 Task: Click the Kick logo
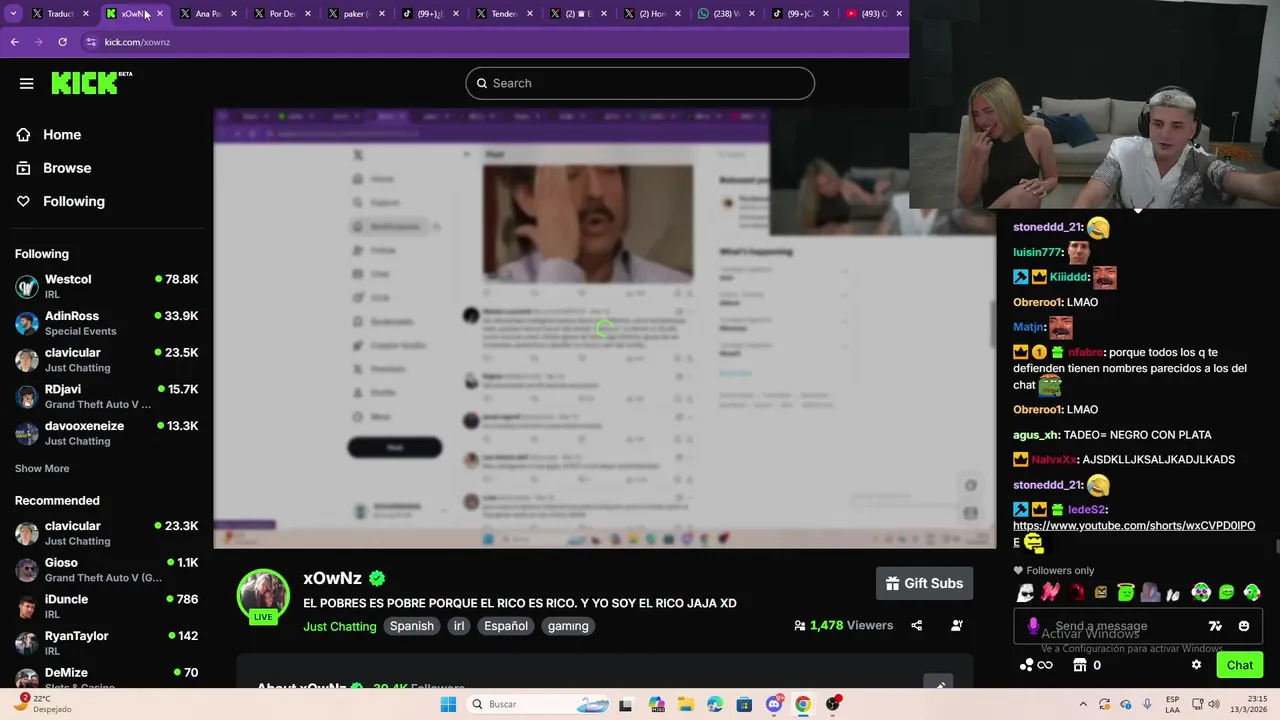coord(91,83)
